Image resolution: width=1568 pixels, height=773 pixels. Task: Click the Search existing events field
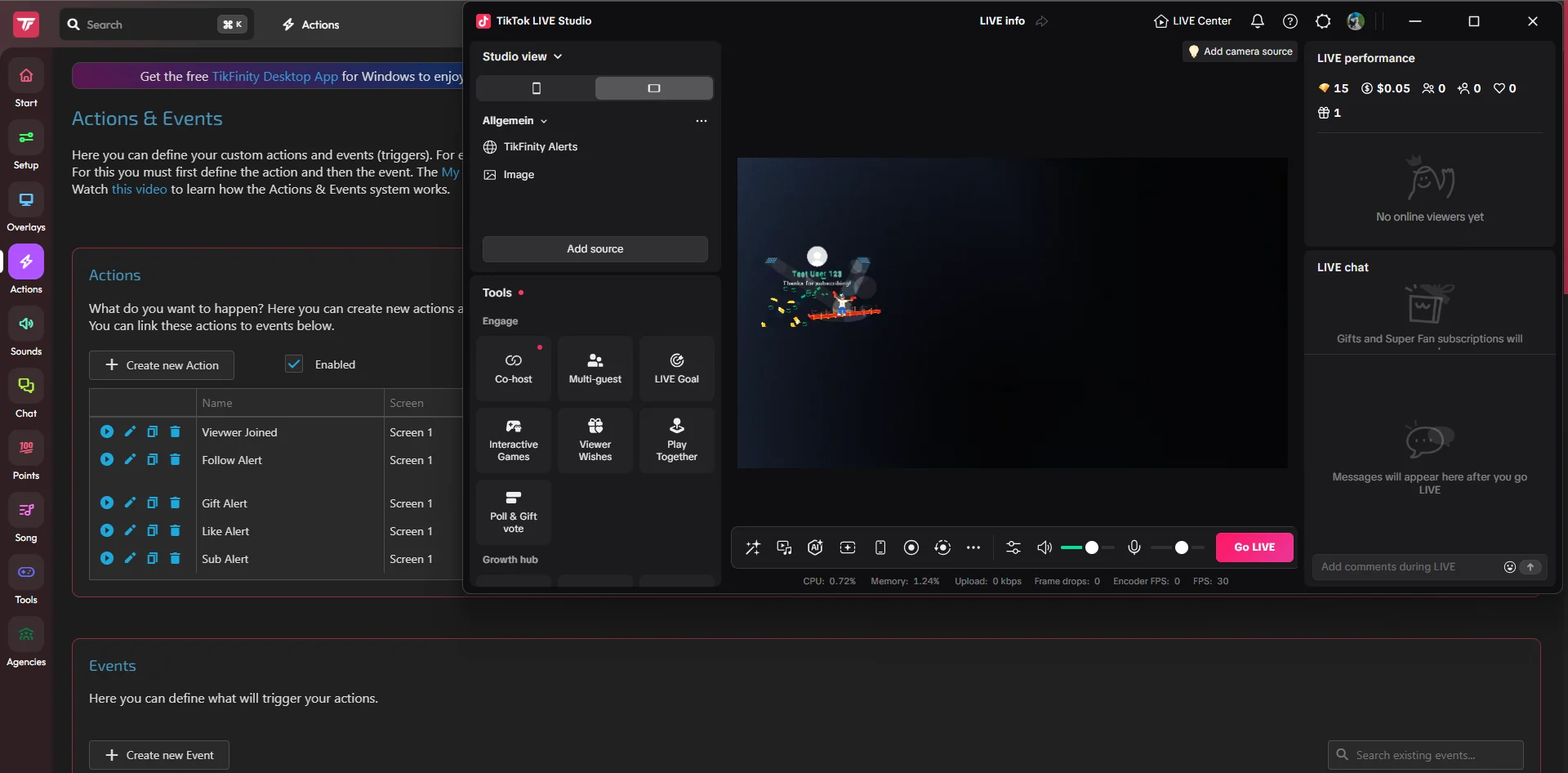pos(1426,755)
